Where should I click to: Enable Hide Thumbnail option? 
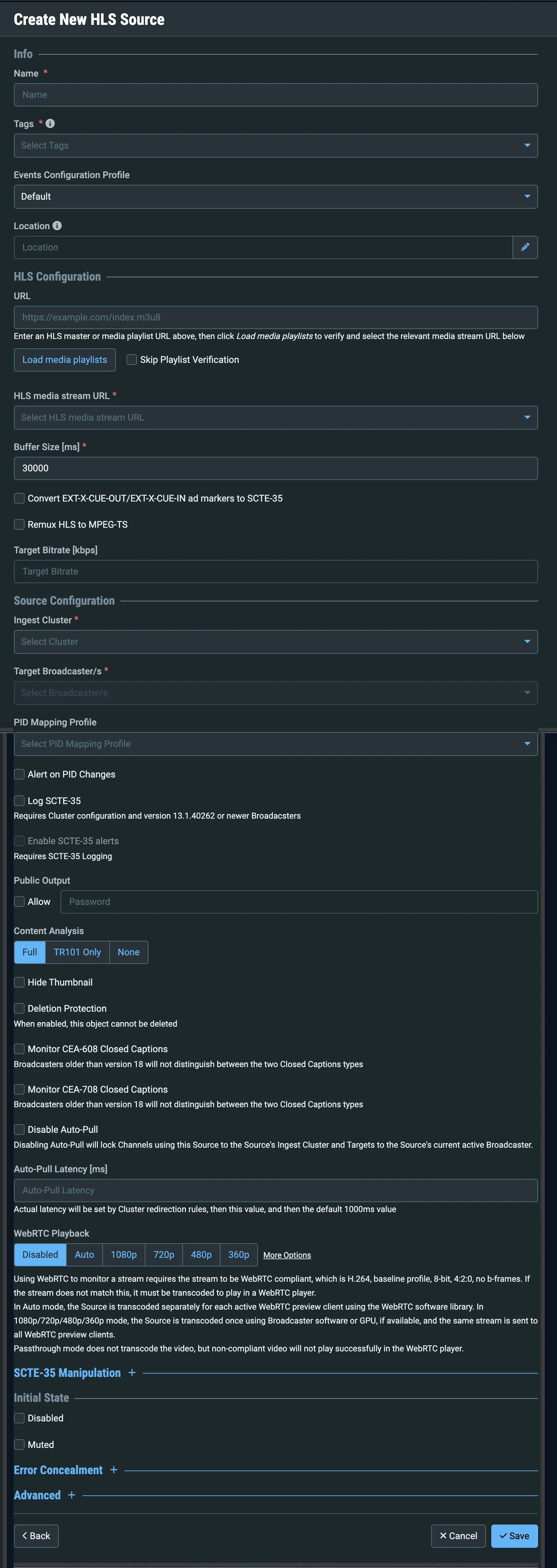[x=20, y=982]
